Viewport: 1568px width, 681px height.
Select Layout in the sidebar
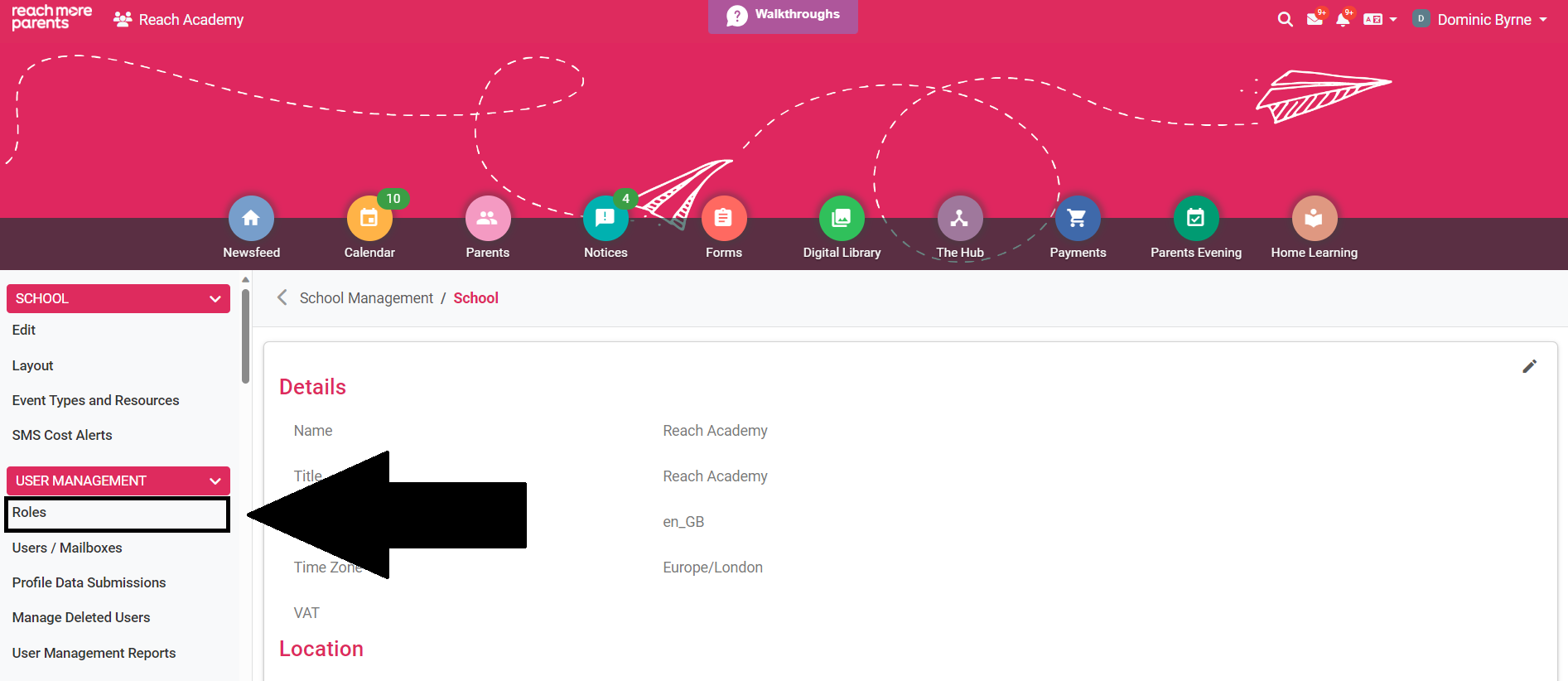(32, 365)
